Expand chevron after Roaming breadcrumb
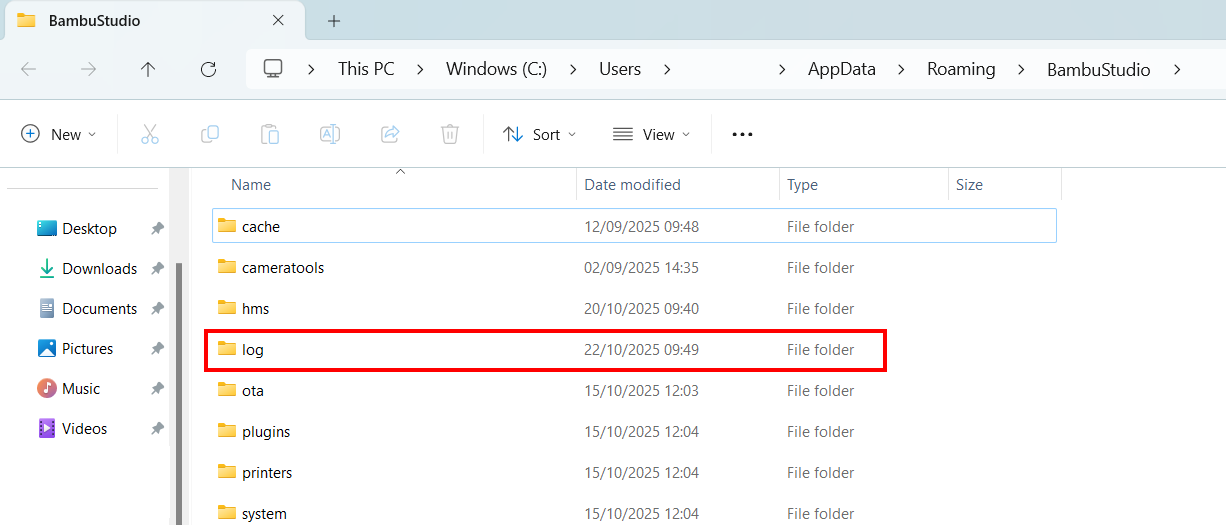The image size is (1226, 525). click(x=1022, y=69)
